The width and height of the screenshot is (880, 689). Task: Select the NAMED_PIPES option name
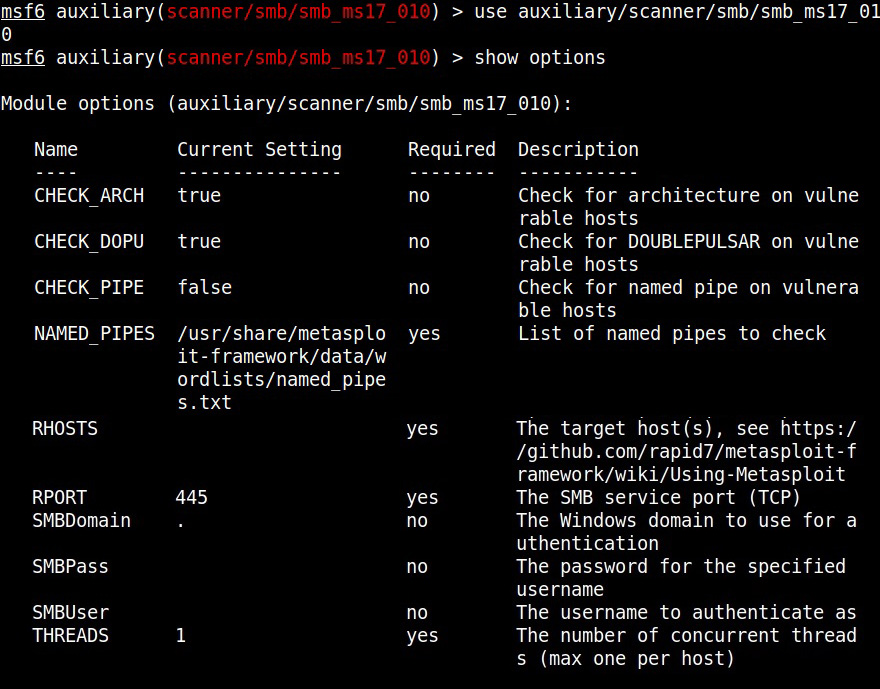pos(94,333)
